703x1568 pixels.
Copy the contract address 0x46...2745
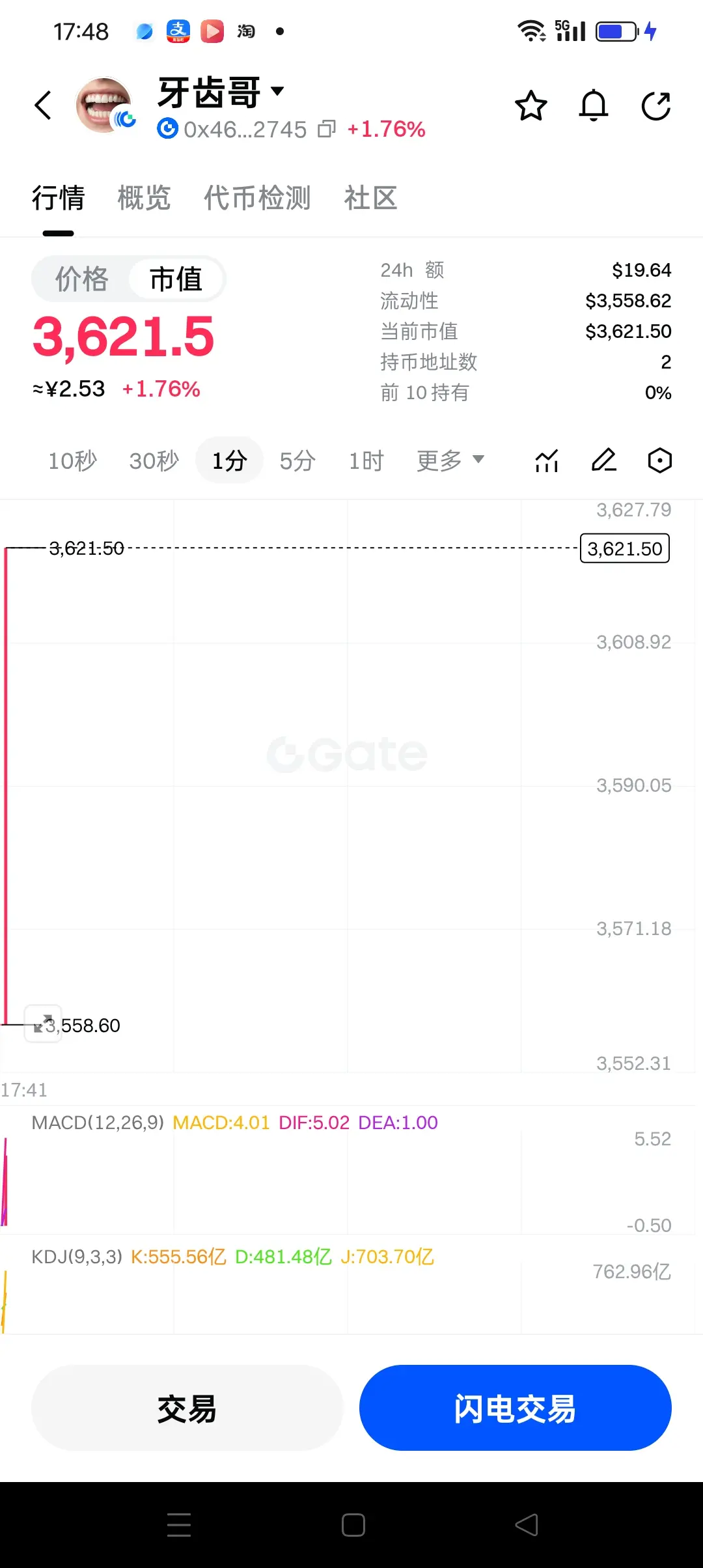327,130
